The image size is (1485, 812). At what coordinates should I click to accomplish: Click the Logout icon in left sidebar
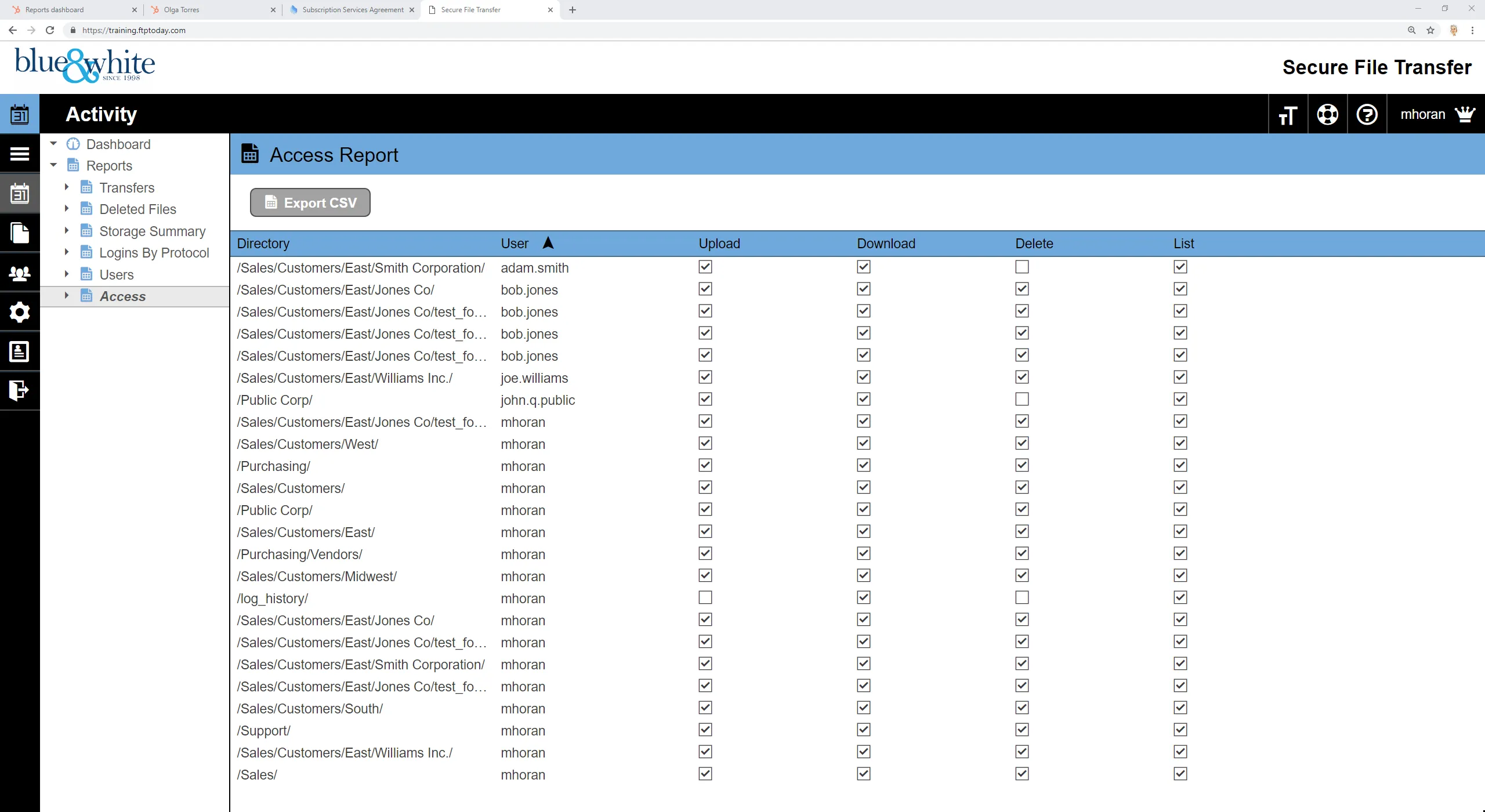point(20,390)
